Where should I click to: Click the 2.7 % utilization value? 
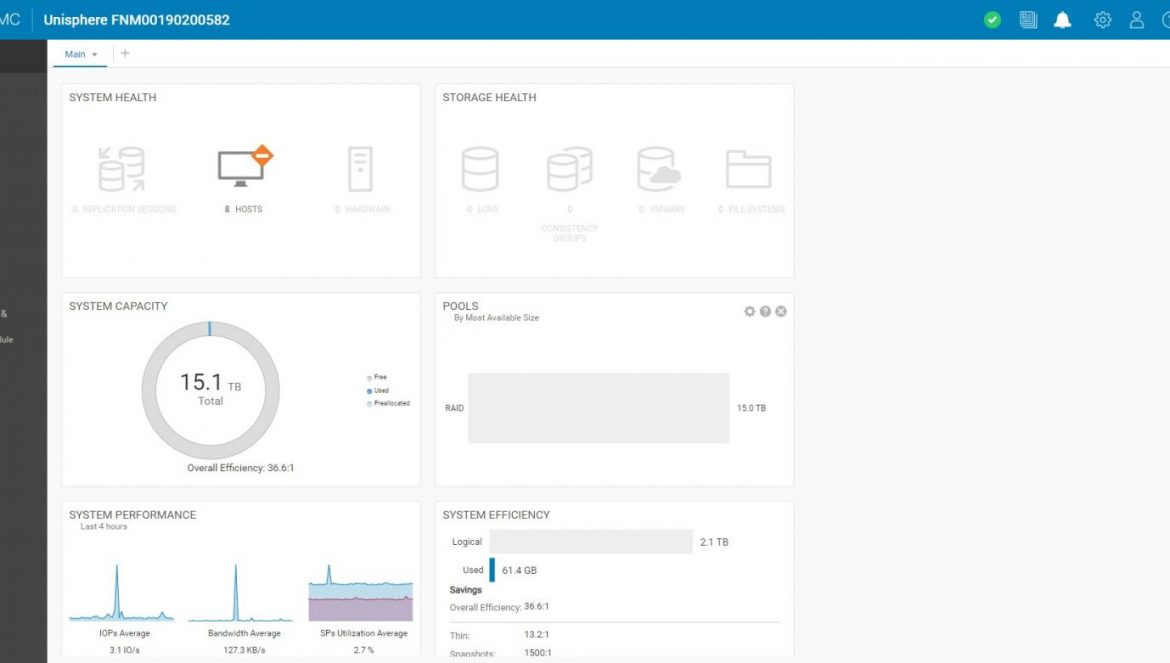click(x=363, y=650)
